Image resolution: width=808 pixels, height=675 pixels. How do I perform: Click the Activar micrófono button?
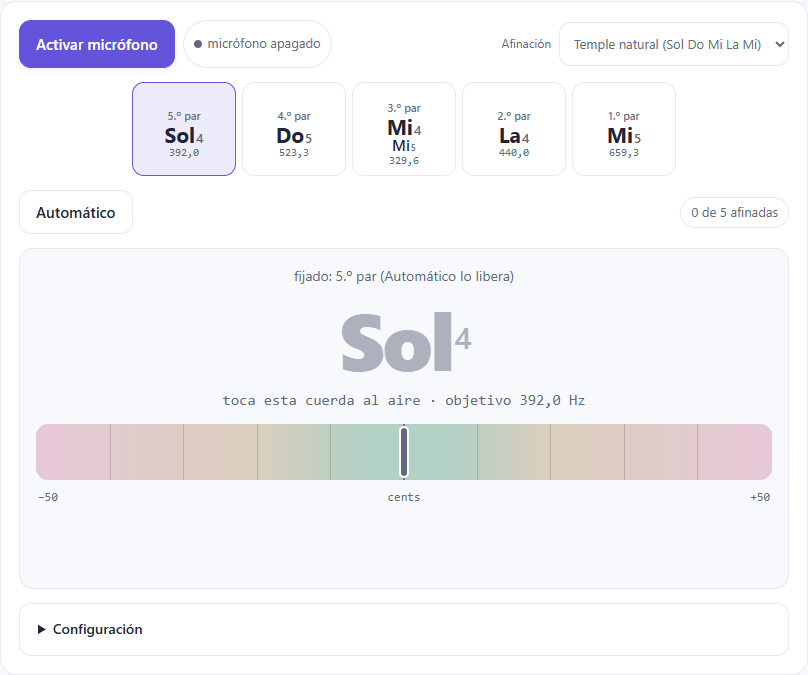97,44
